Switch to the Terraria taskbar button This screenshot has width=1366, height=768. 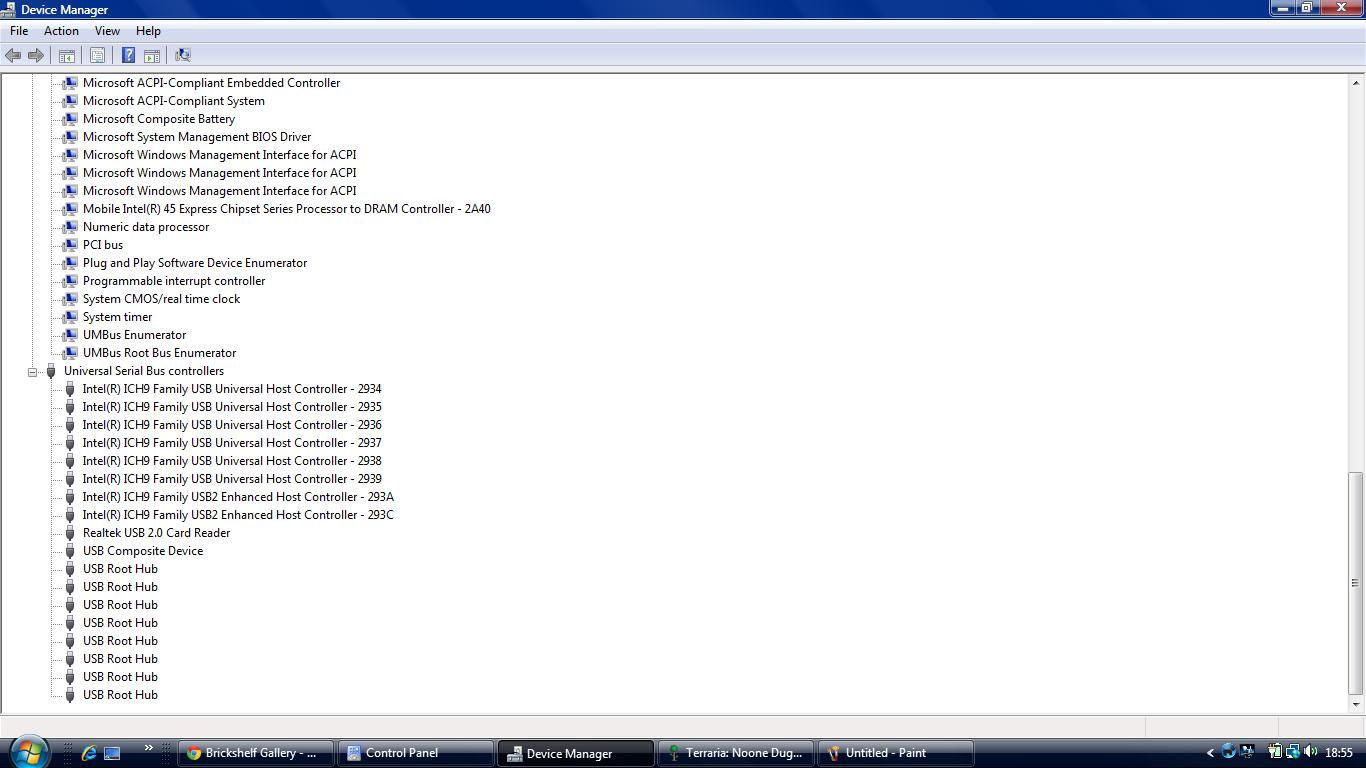(x=737, y=753)
